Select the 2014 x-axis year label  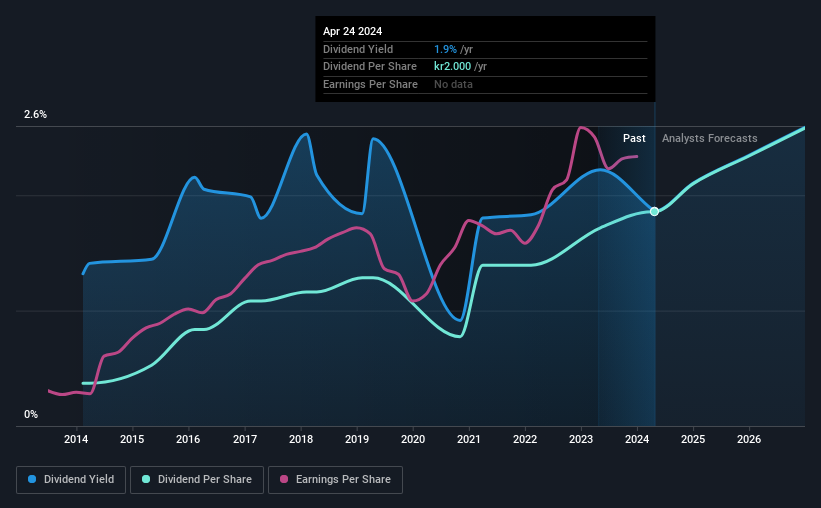[x=76, y=439]
